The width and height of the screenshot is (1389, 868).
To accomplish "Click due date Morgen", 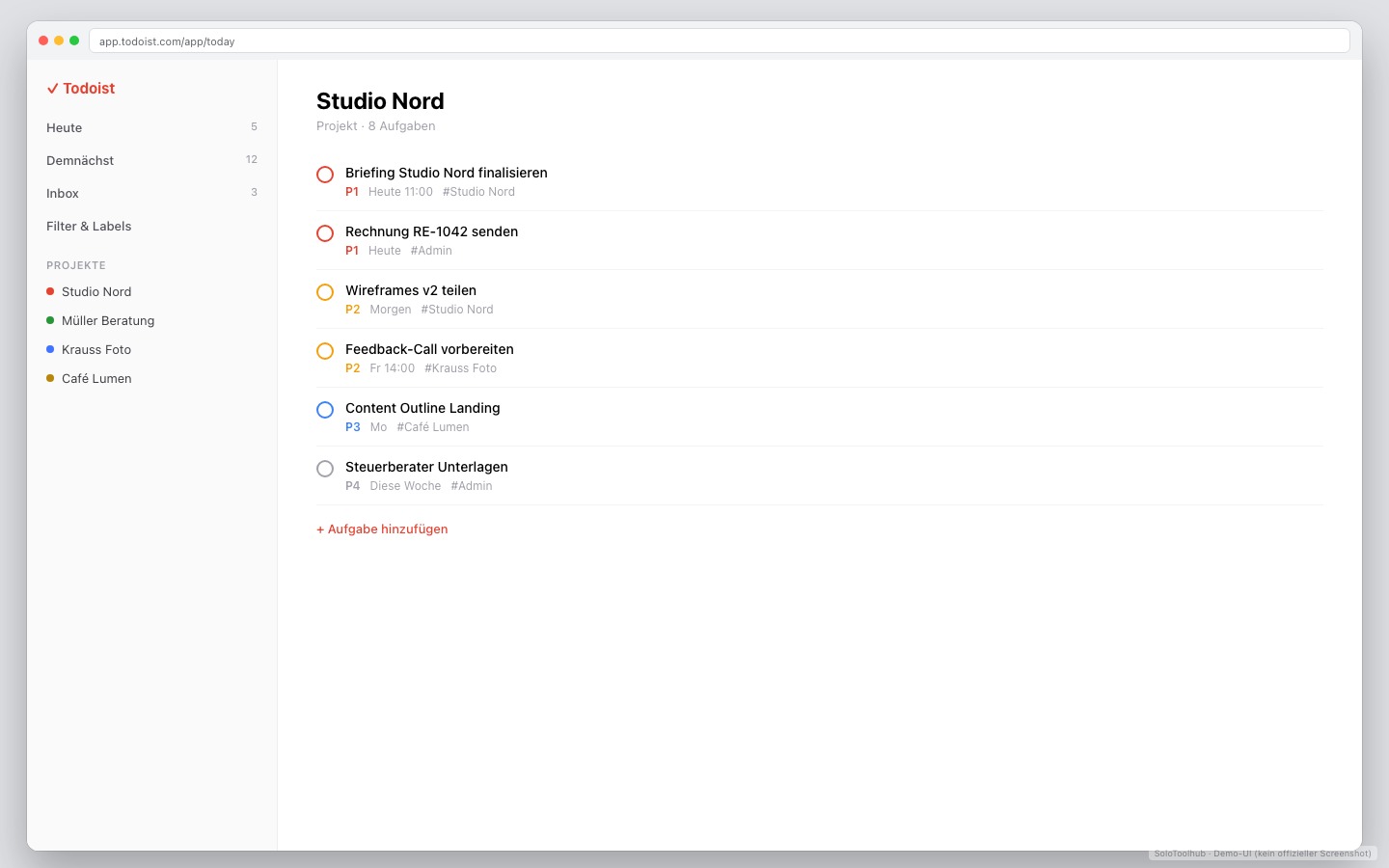I will pyautogui.click(x=391, y=310).
